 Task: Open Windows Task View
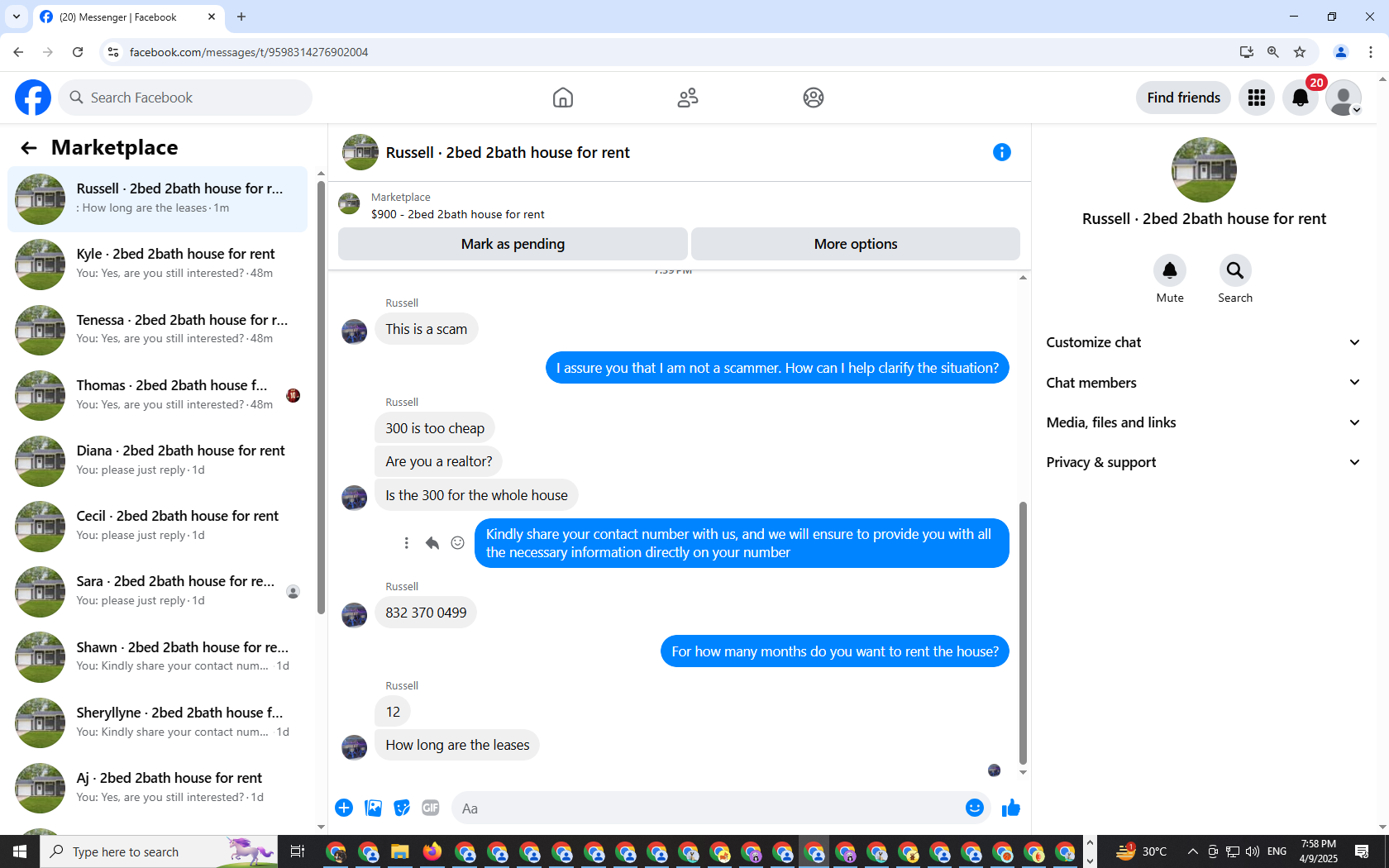point(298,851)
